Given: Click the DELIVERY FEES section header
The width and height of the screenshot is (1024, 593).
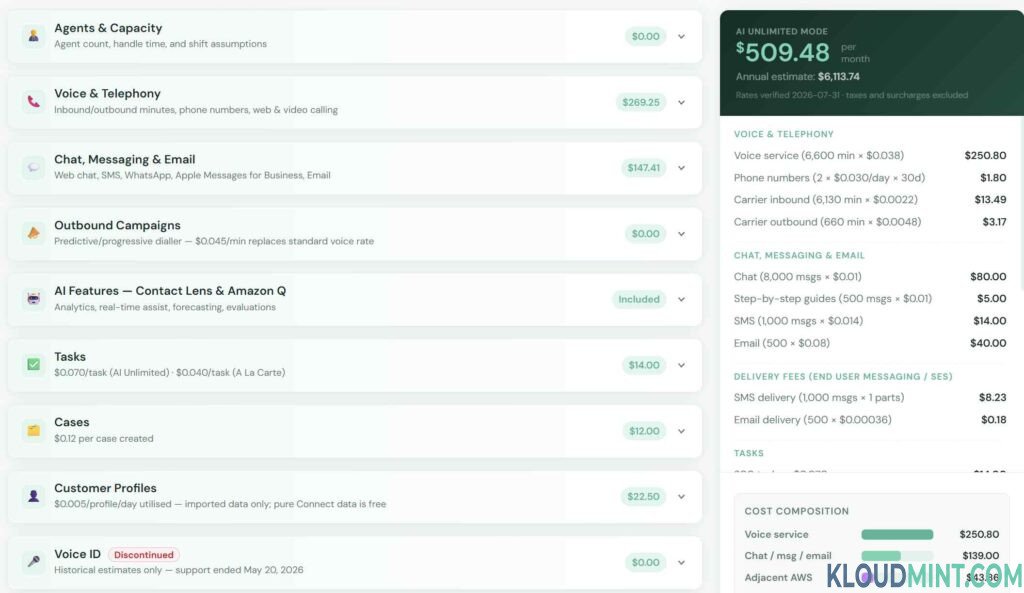Looking at the screenshot, I should click(x=842, y=377).
